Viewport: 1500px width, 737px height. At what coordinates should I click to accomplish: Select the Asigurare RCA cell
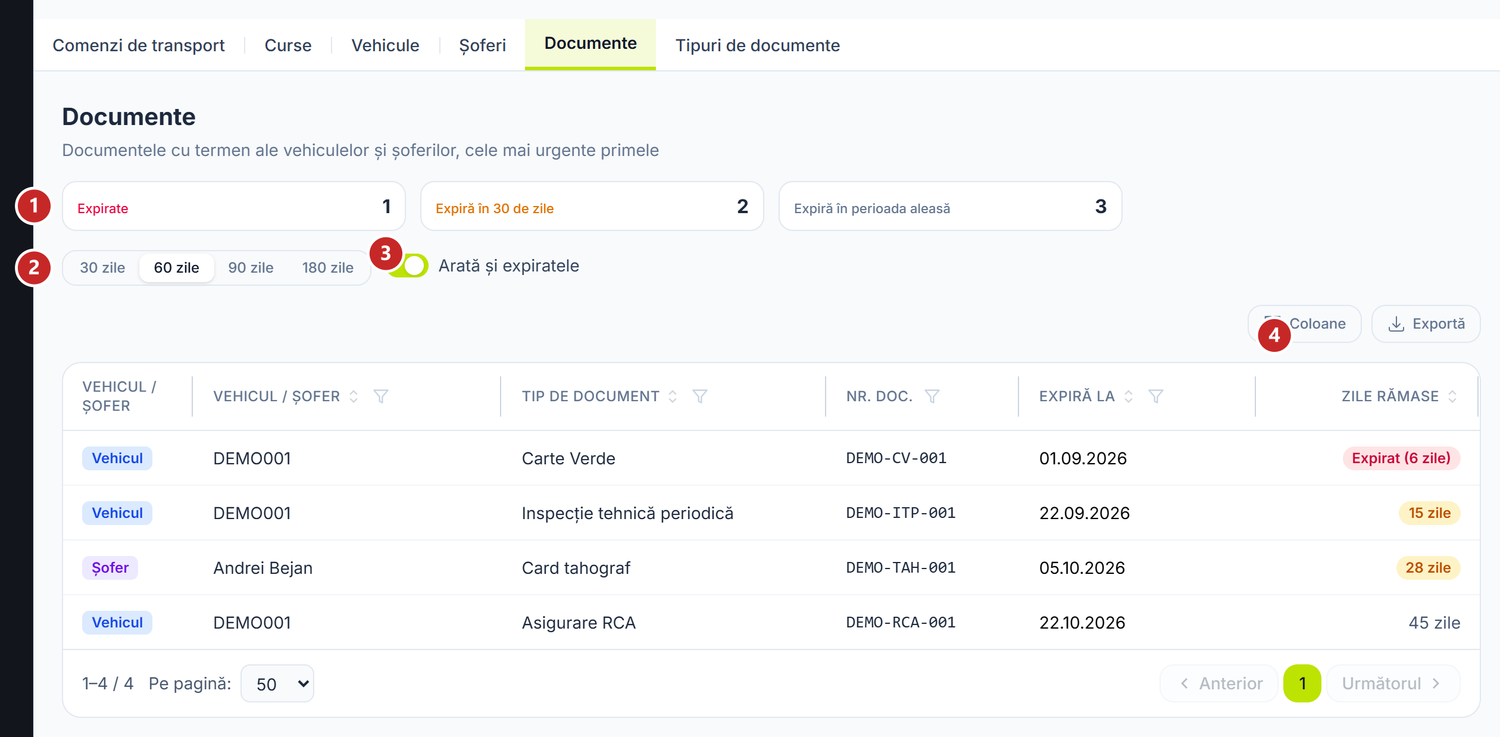click(x=579, y=623)
